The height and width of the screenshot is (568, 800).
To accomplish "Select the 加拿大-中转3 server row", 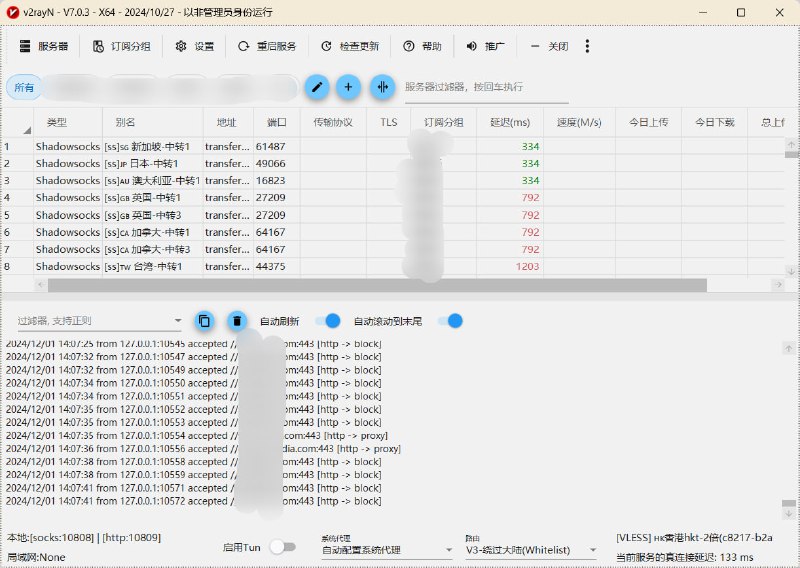I will [x=393, y=249].
